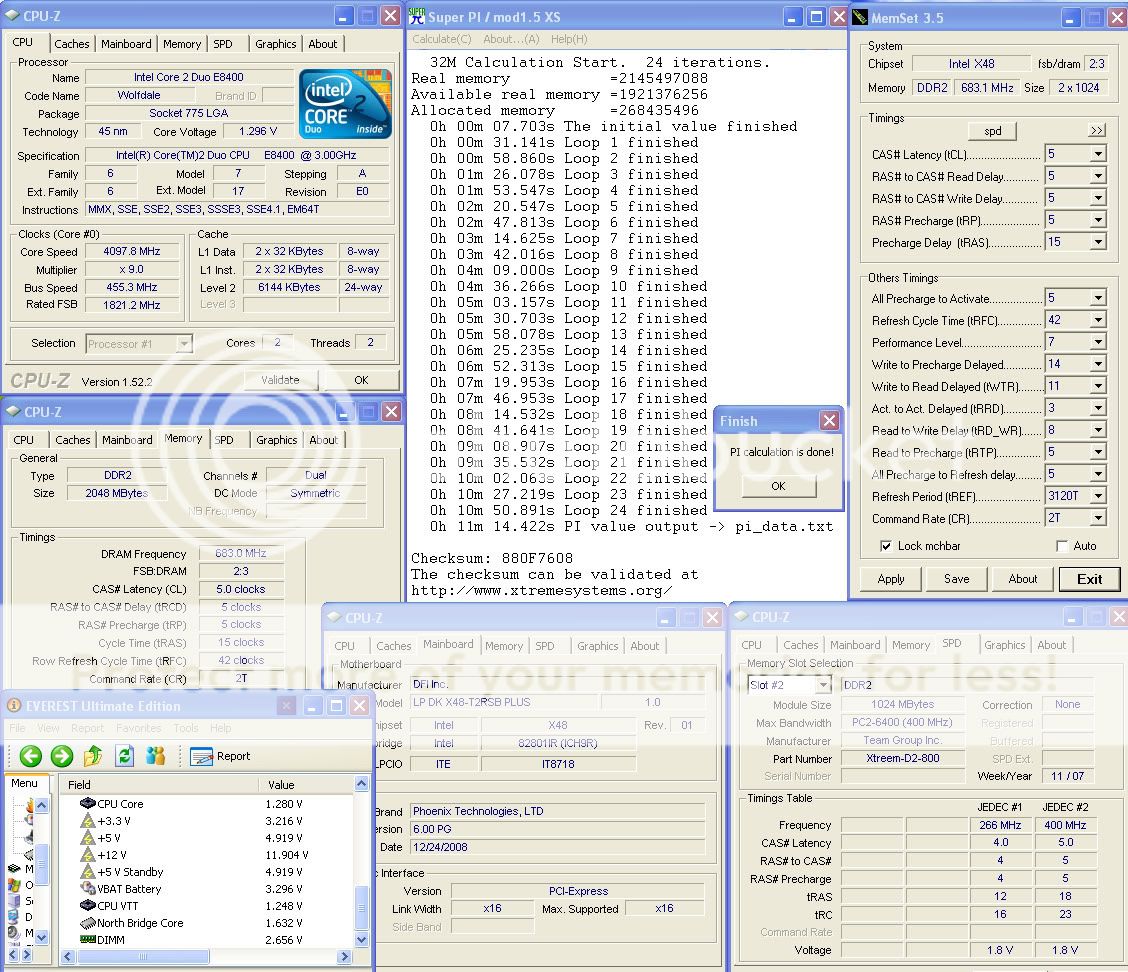Open the Graphics tab in memory CPU-Z
This screenshot has width=1128, height=972.
click(276, 440)
